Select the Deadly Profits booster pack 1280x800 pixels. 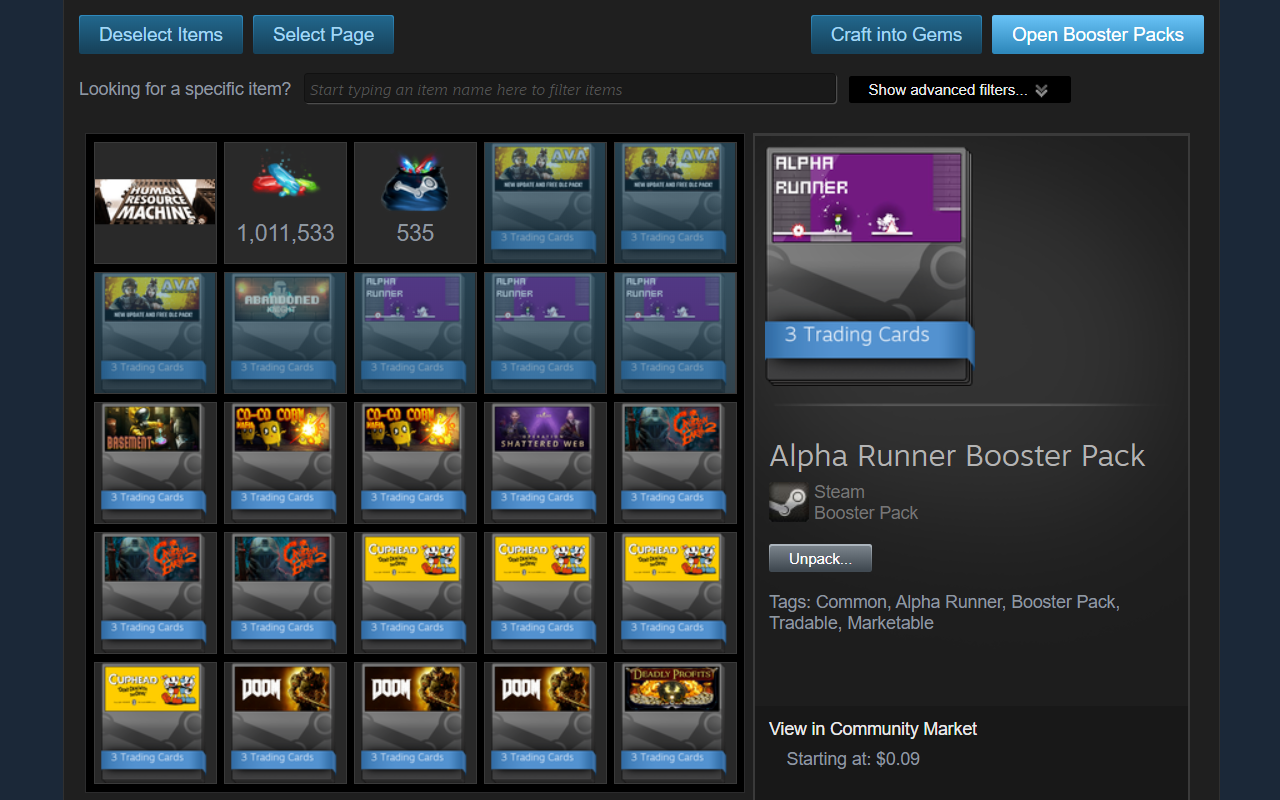pos(675,723)
